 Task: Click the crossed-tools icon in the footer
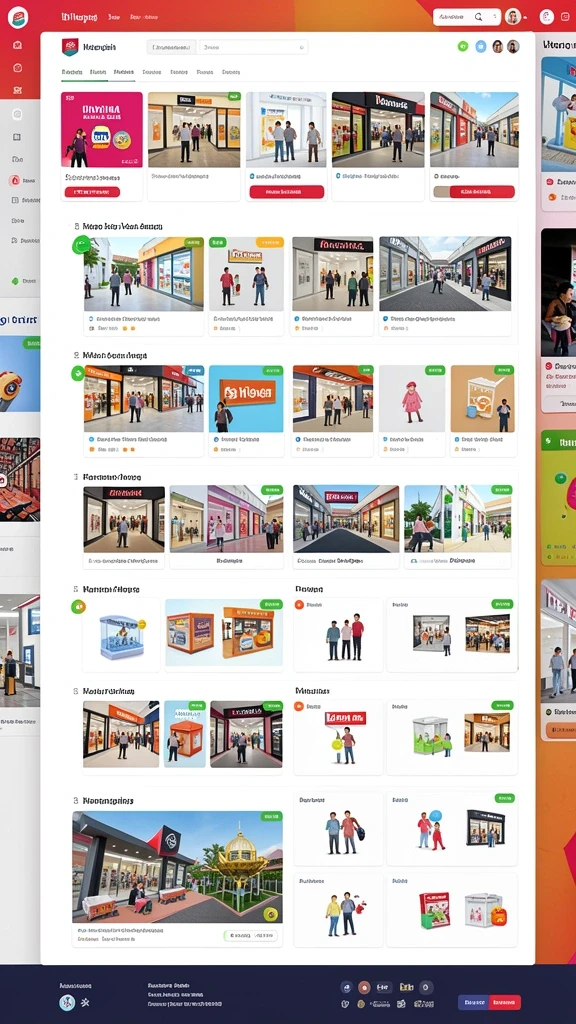(x=85, y=1002)
